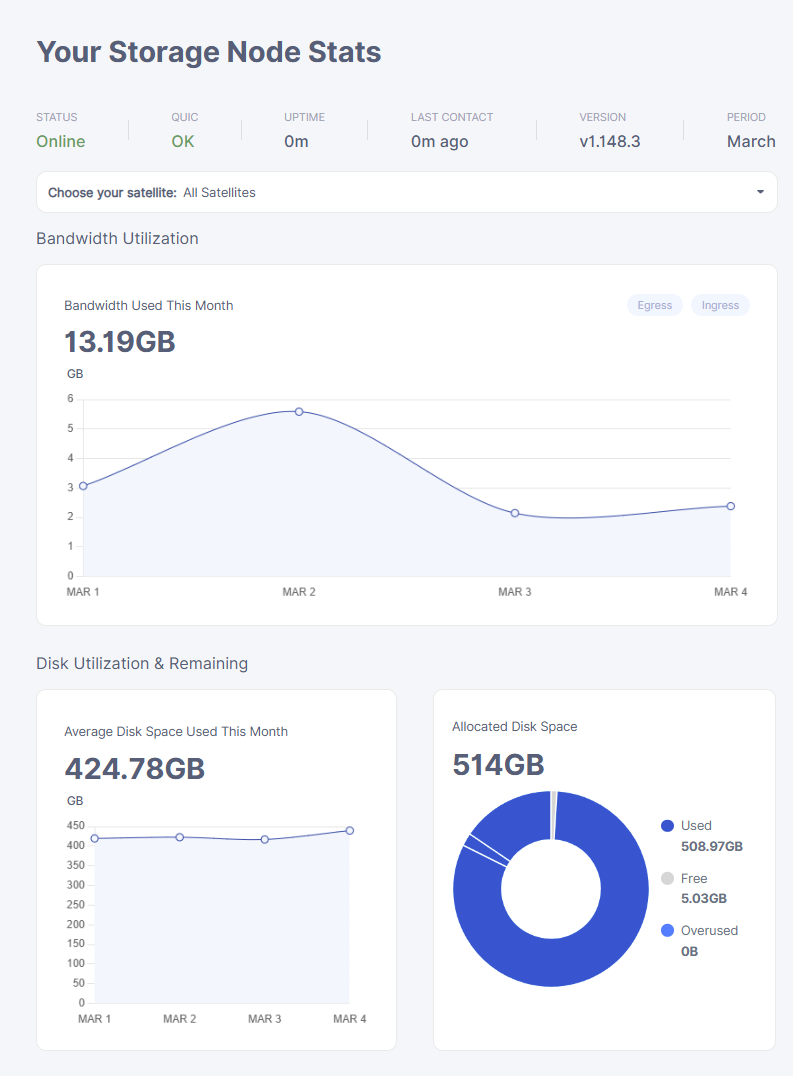Click the light blue Overused legend dot

click(668, 931)
